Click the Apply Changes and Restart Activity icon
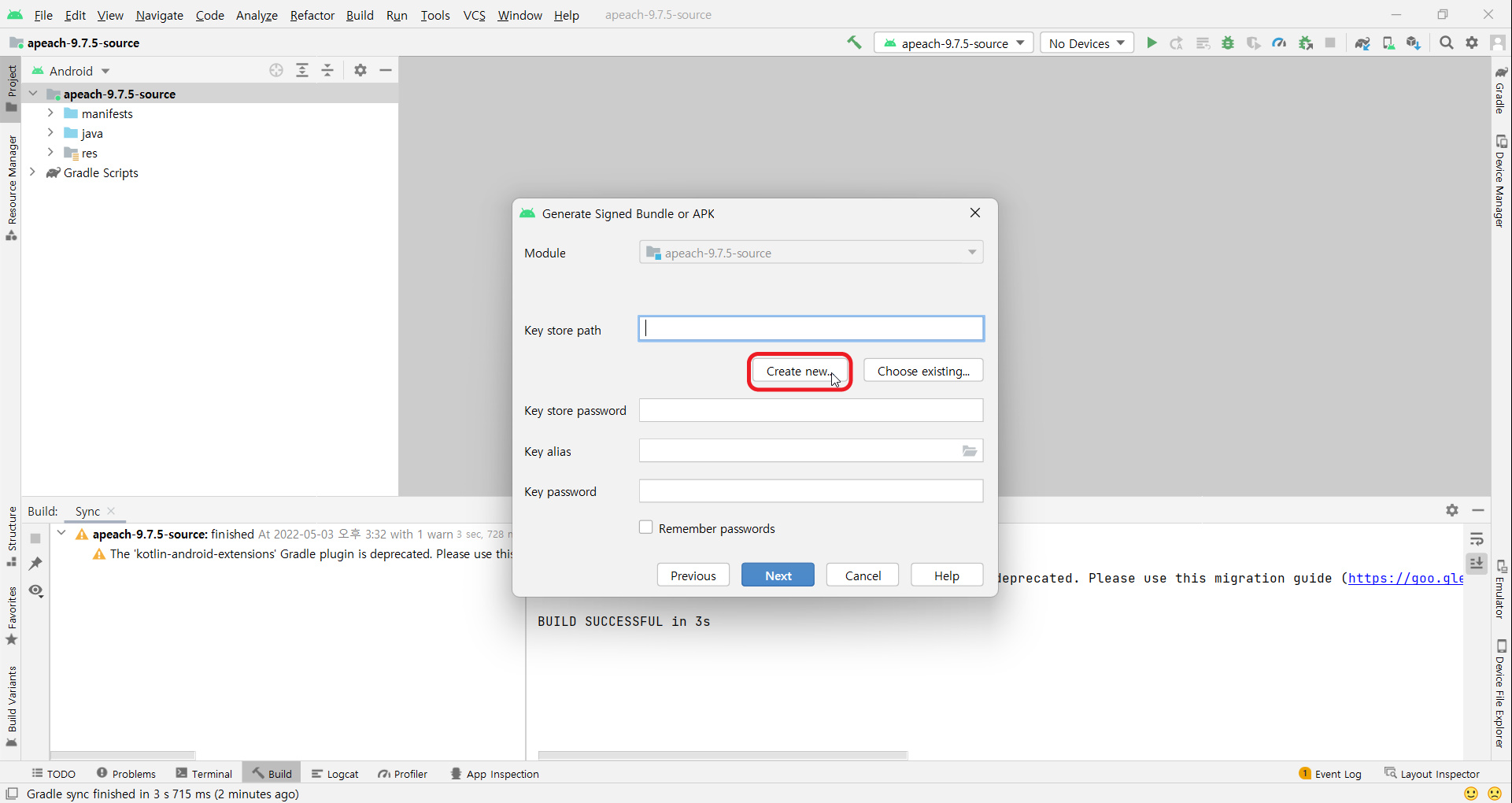Viewport: 1512px width, 803px height. pyautogui.click(x=1177, y=43)
